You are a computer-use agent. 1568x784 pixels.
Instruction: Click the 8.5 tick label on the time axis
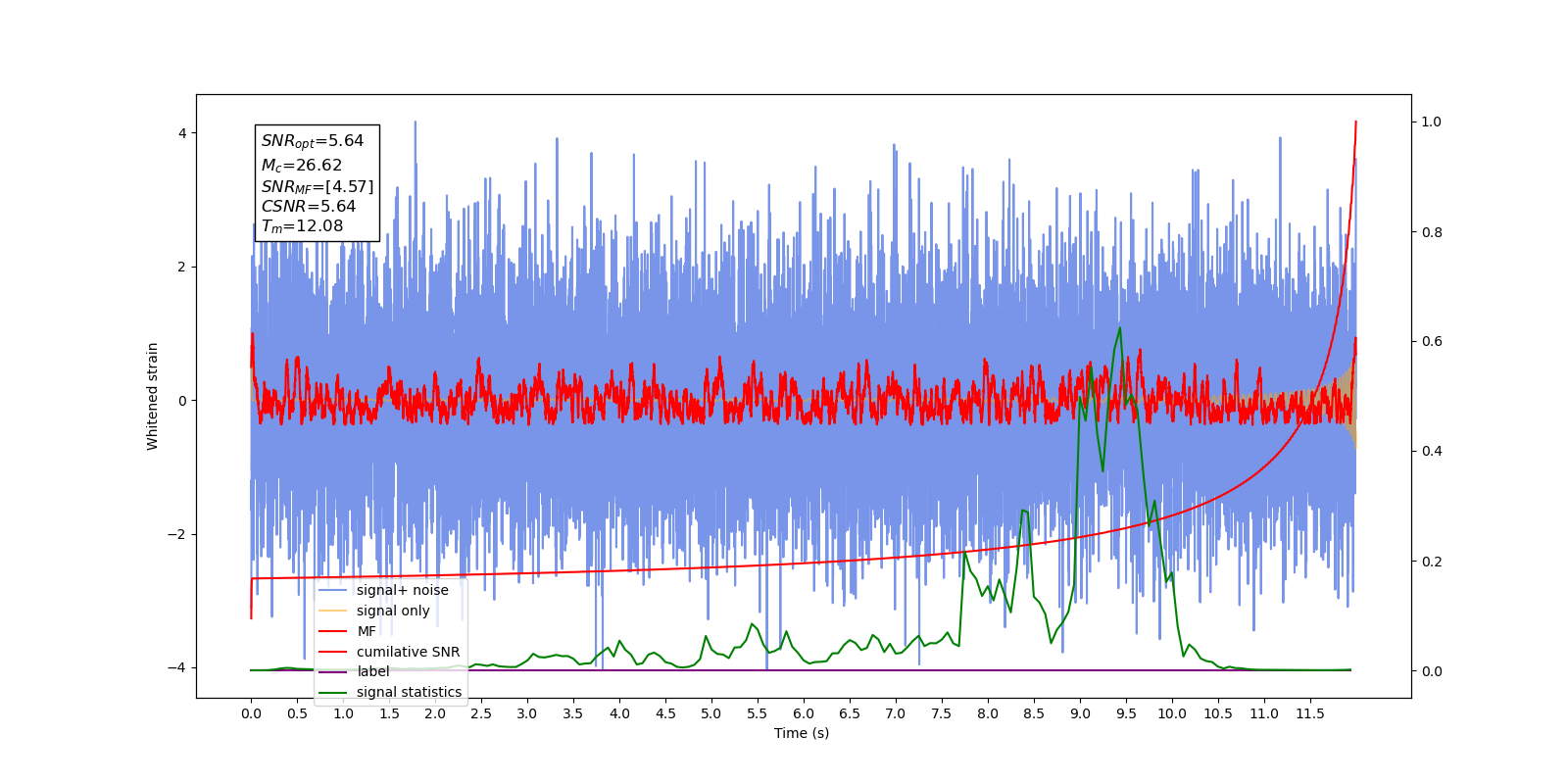[1034, 713]
